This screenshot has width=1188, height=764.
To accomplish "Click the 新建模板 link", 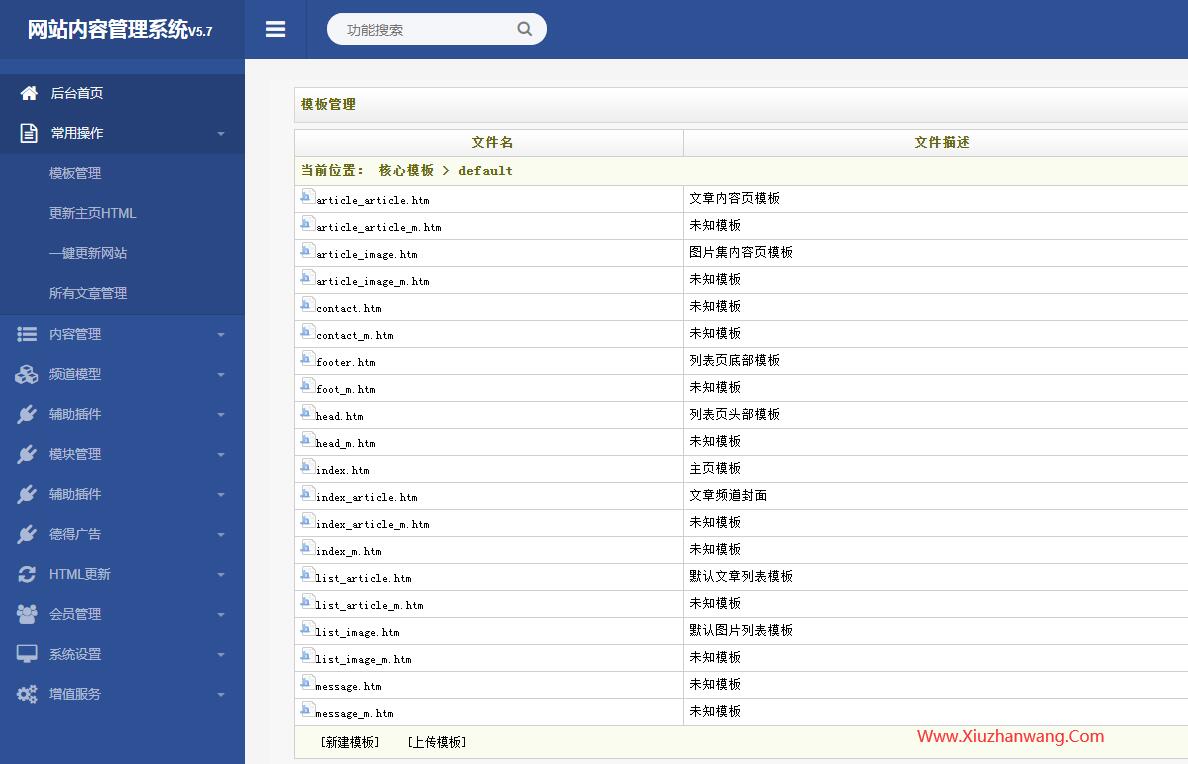I will pos(350,742).
